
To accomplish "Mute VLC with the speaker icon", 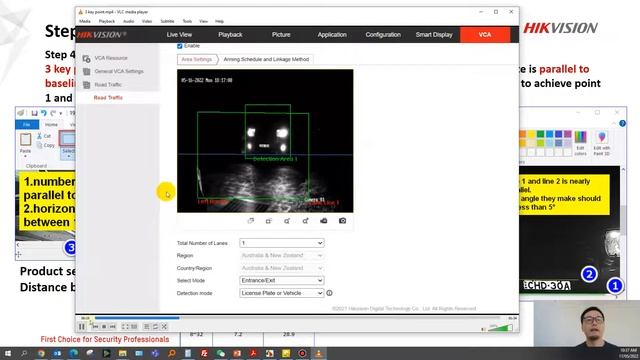I will pos(484,328).
